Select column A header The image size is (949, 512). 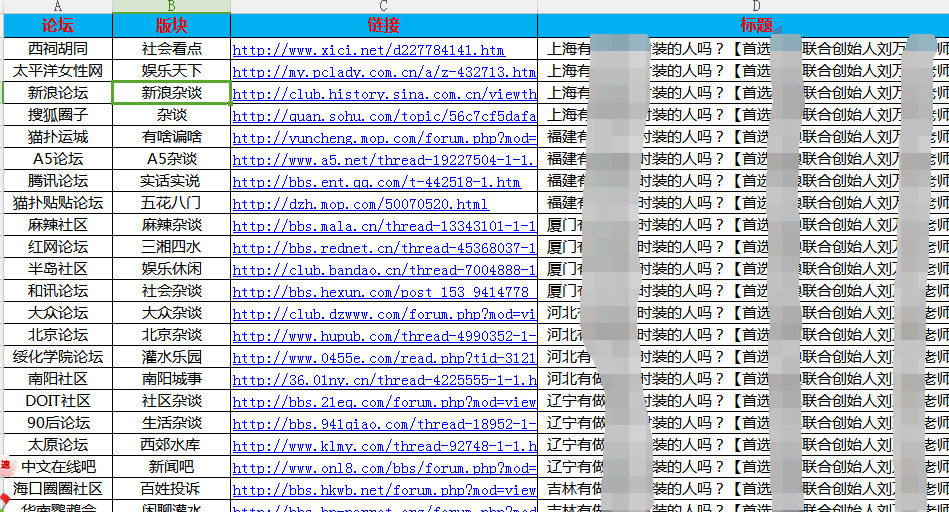point(57,6)
